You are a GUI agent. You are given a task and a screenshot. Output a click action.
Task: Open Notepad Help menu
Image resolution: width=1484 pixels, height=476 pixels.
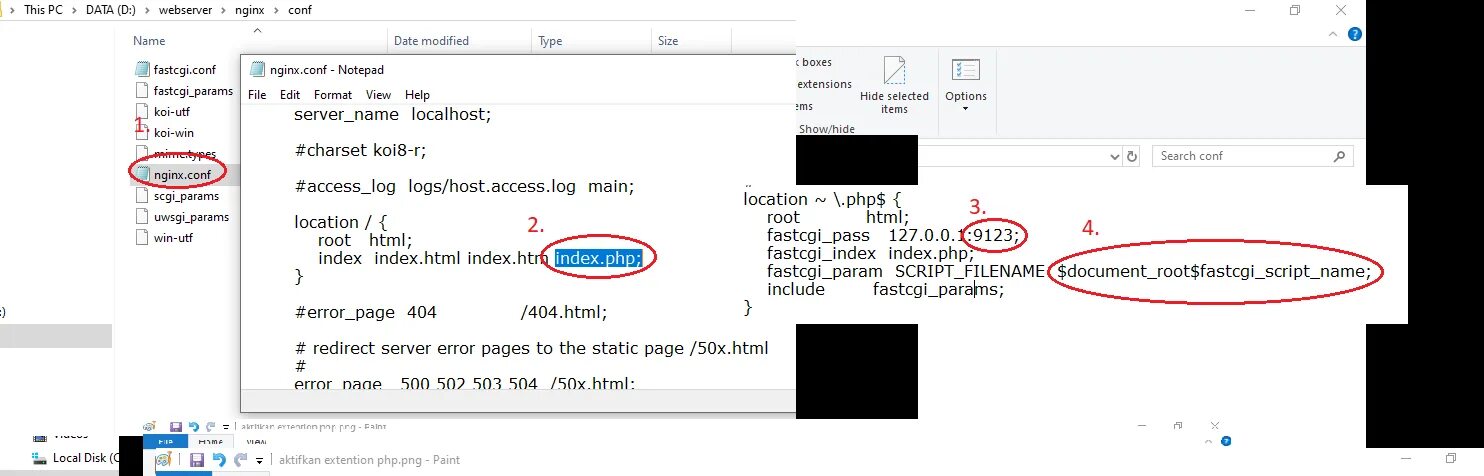[417, 95]
